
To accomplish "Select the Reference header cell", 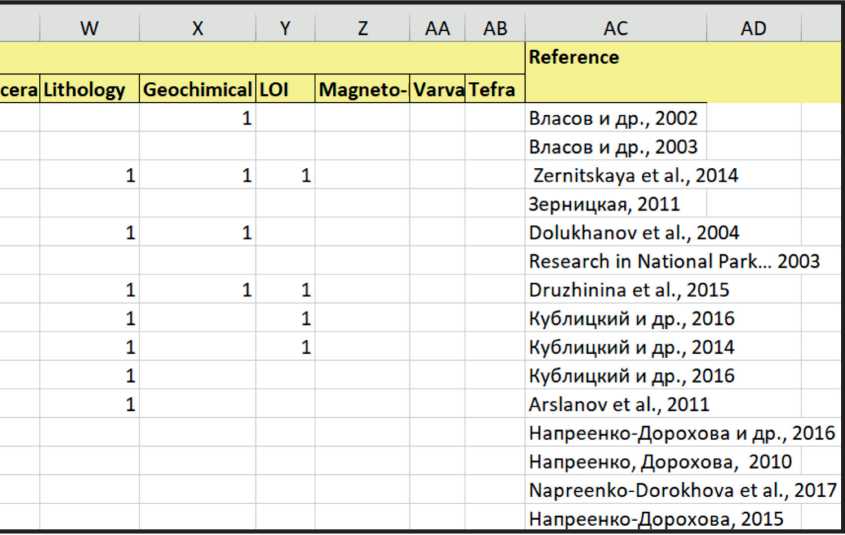I will pos(574,57).
